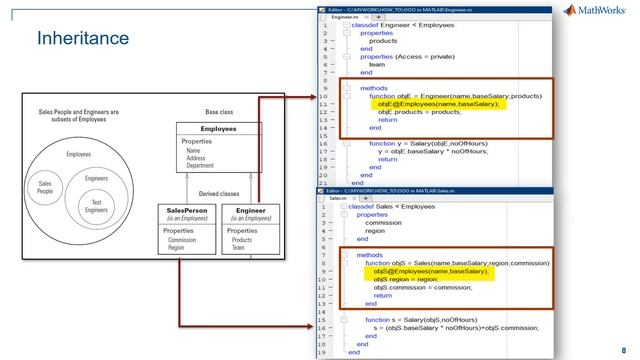
Task: Click 'Test Engineers' circle label
Action: 96,206
